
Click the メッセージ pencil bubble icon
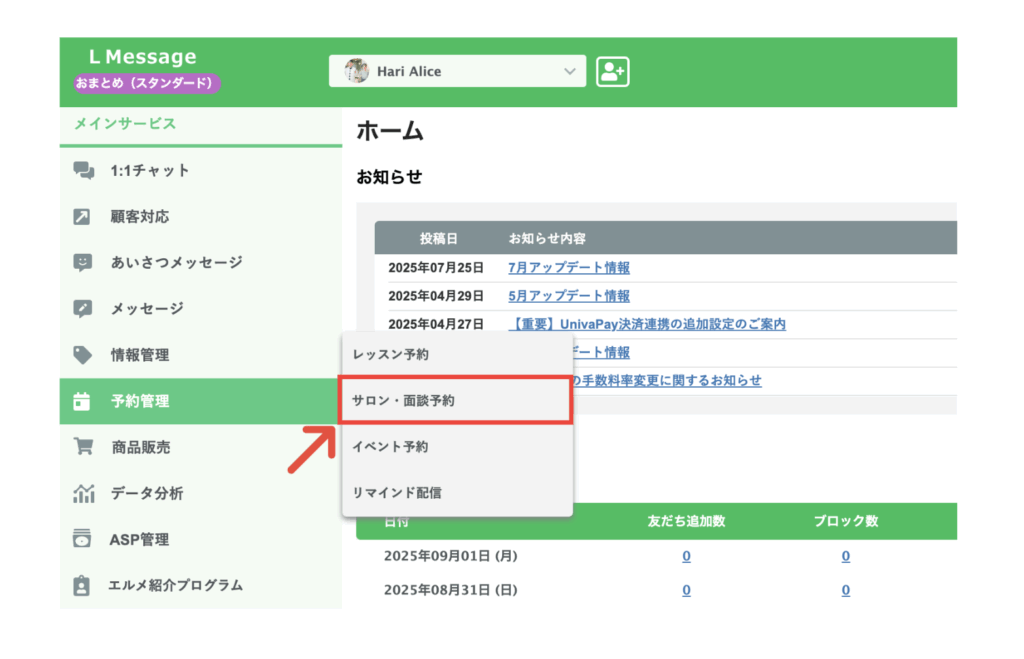coord(83,309)
